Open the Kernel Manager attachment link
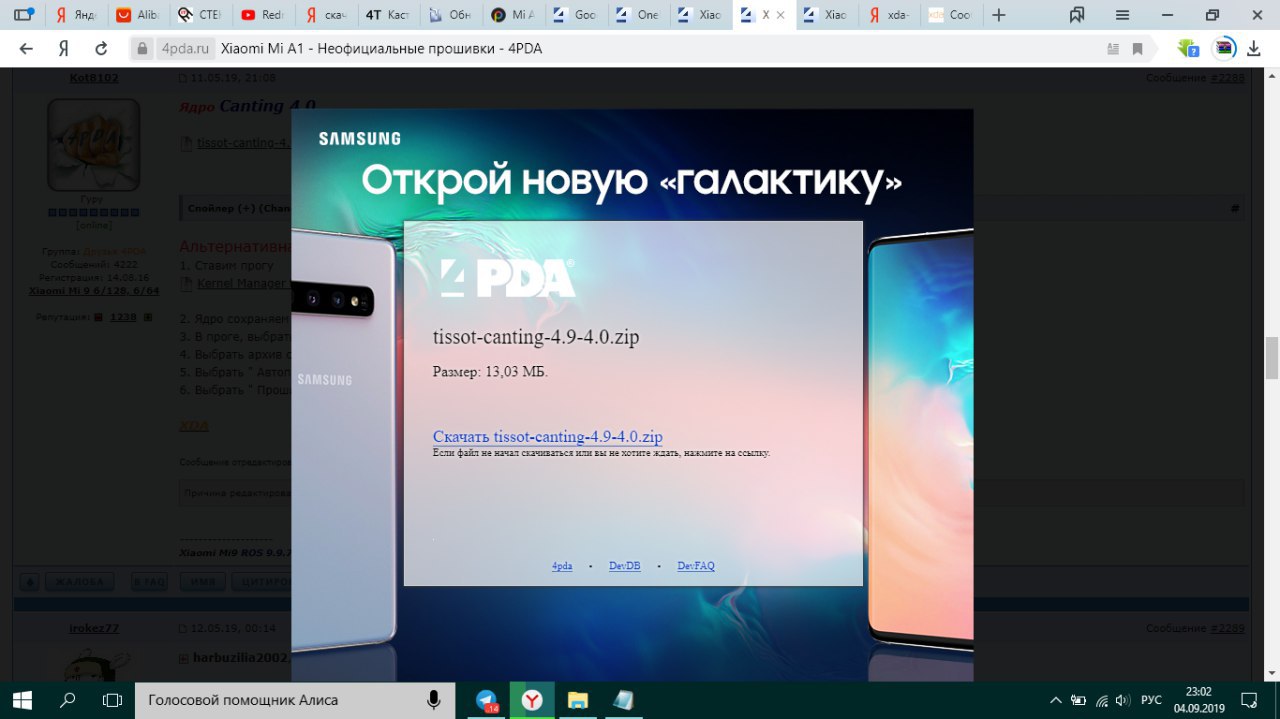The image size is (1280, 719). pos(243,284)
